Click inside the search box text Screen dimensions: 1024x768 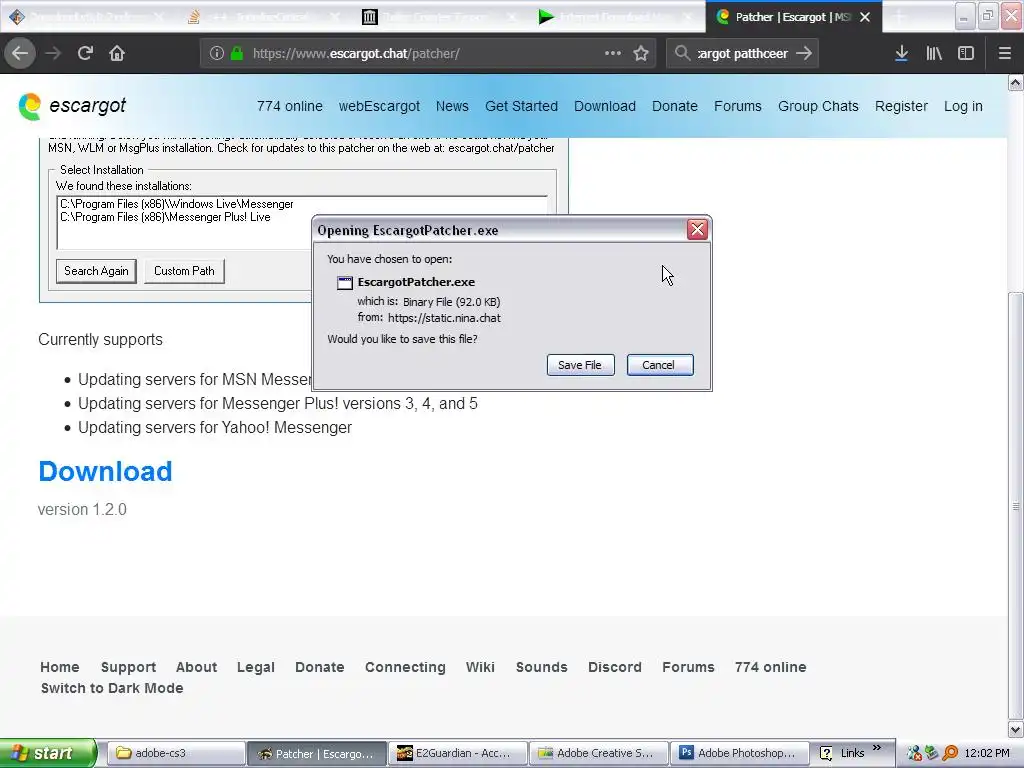tap(743, 54)
